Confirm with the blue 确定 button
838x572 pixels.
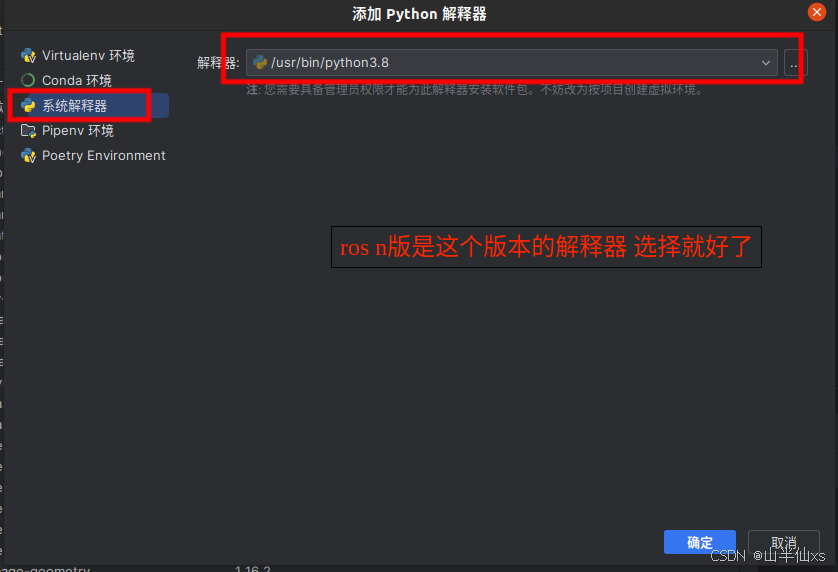coord(700,542)
